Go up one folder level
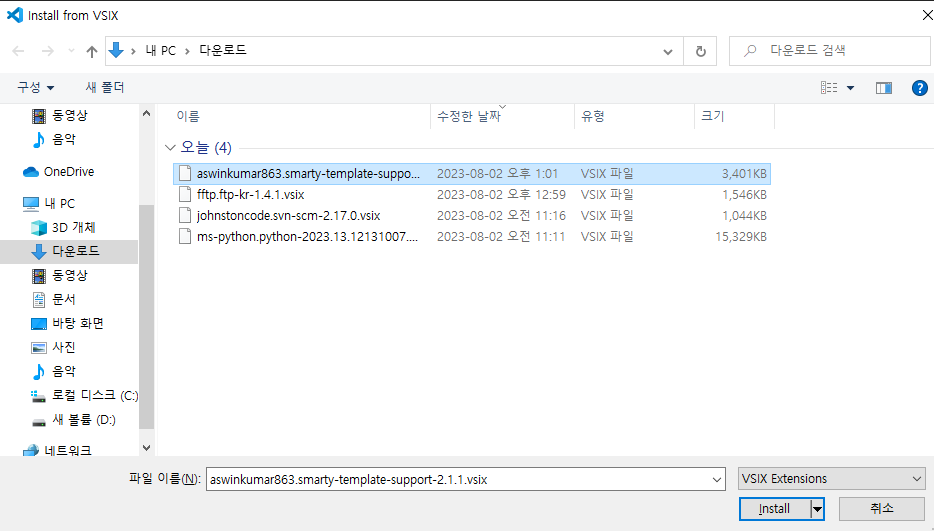Screen dimensions: 934x531 92,51
